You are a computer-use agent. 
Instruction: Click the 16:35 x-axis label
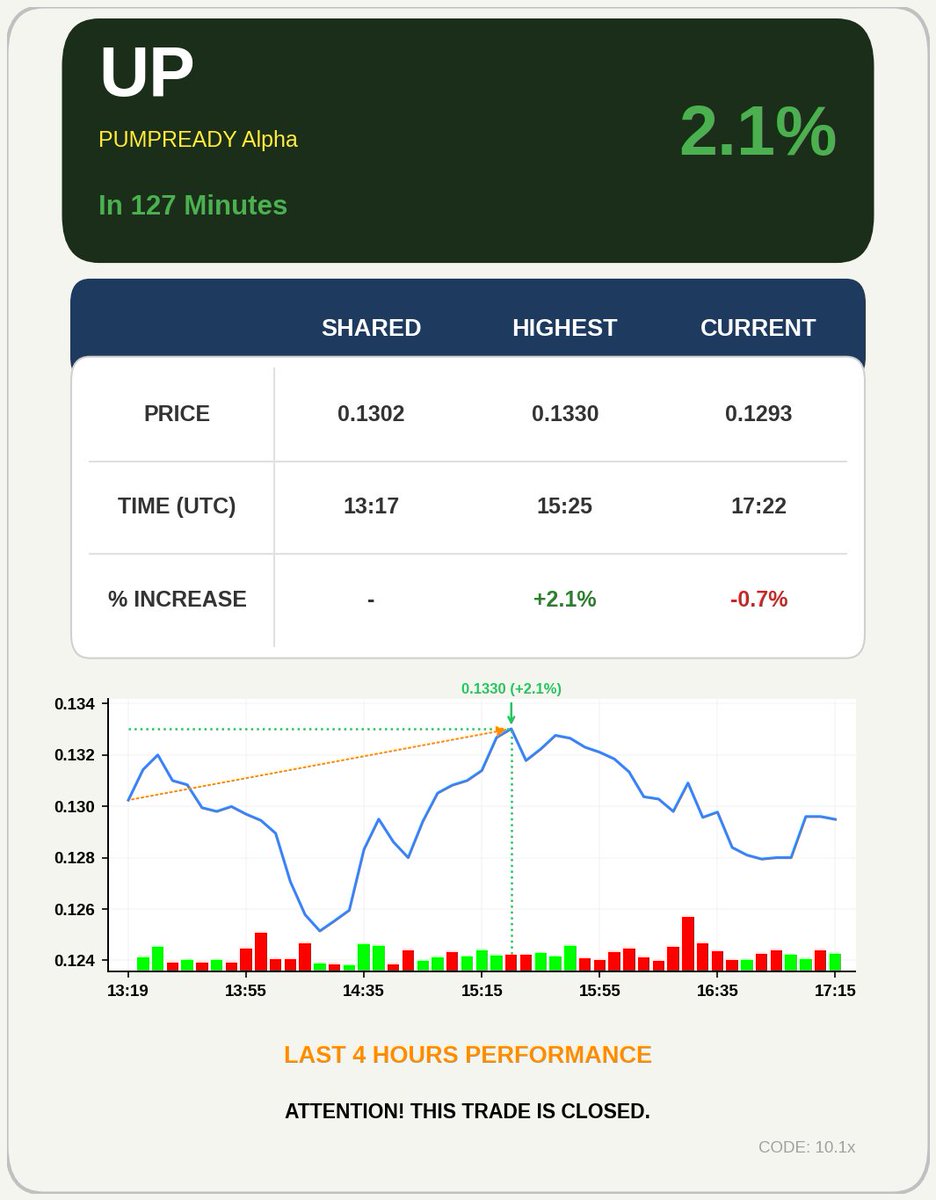tap(717, 991)
